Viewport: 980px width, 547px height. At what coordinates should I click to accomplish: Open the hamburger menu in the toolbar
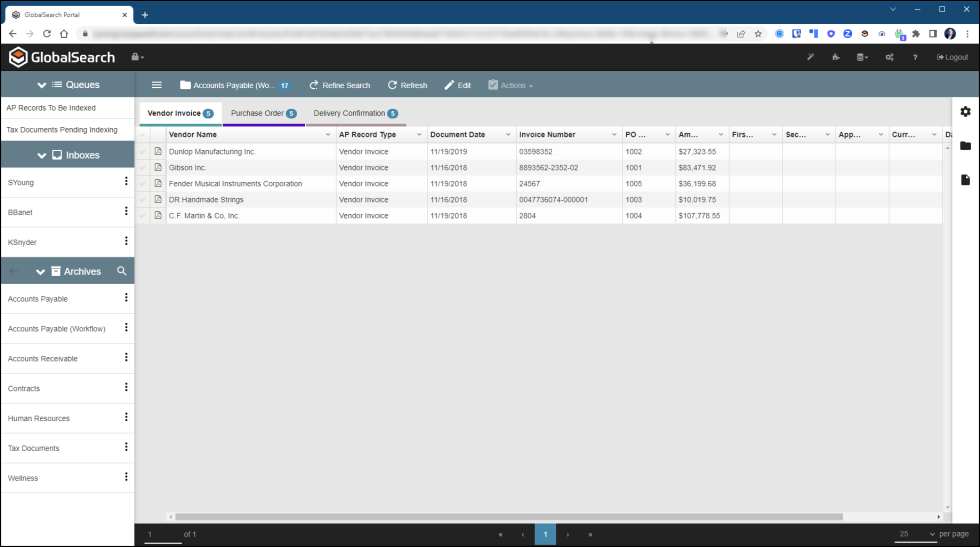(157, 85)
